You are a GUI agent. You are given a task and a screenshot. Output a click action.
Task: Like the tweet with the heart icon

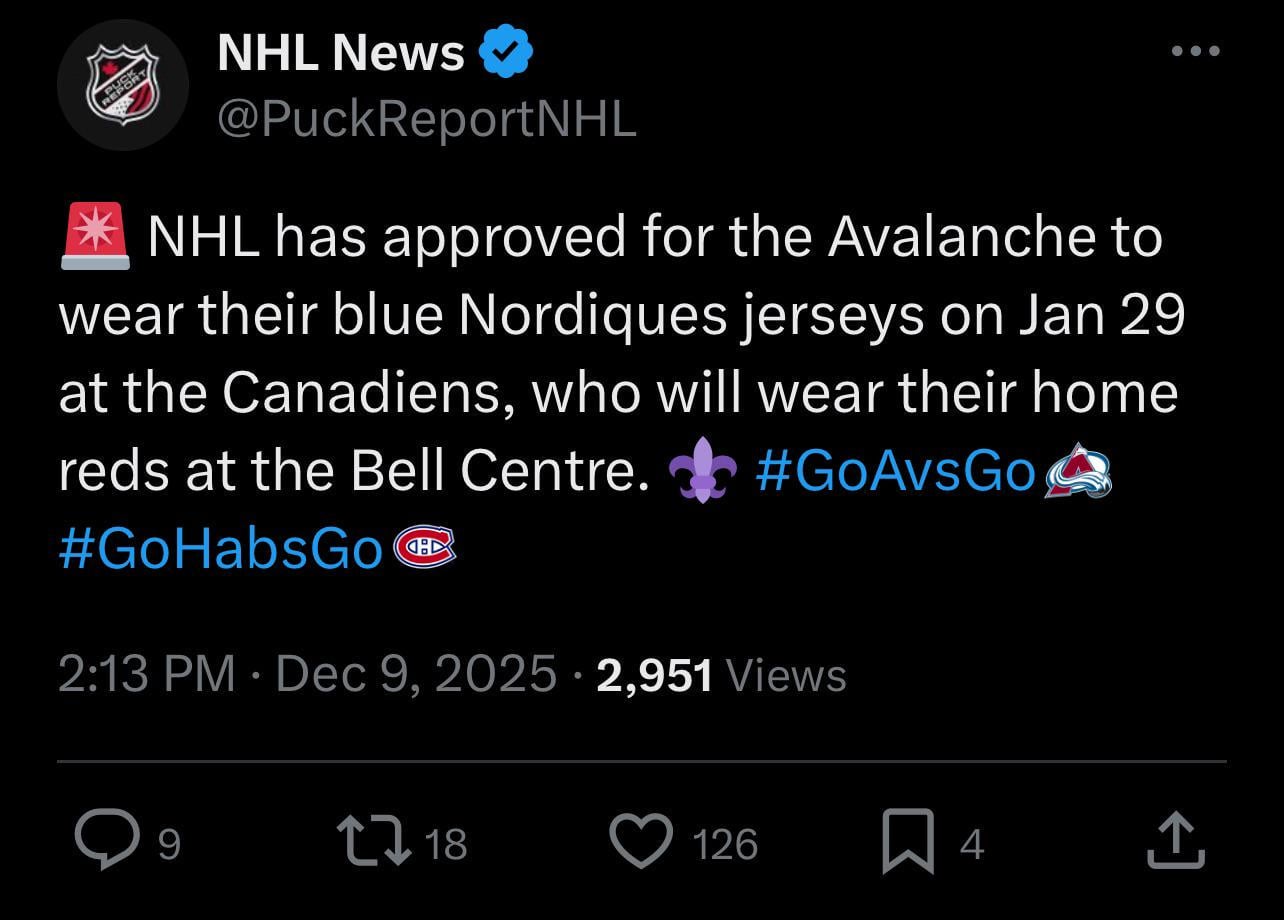[644, 841]
